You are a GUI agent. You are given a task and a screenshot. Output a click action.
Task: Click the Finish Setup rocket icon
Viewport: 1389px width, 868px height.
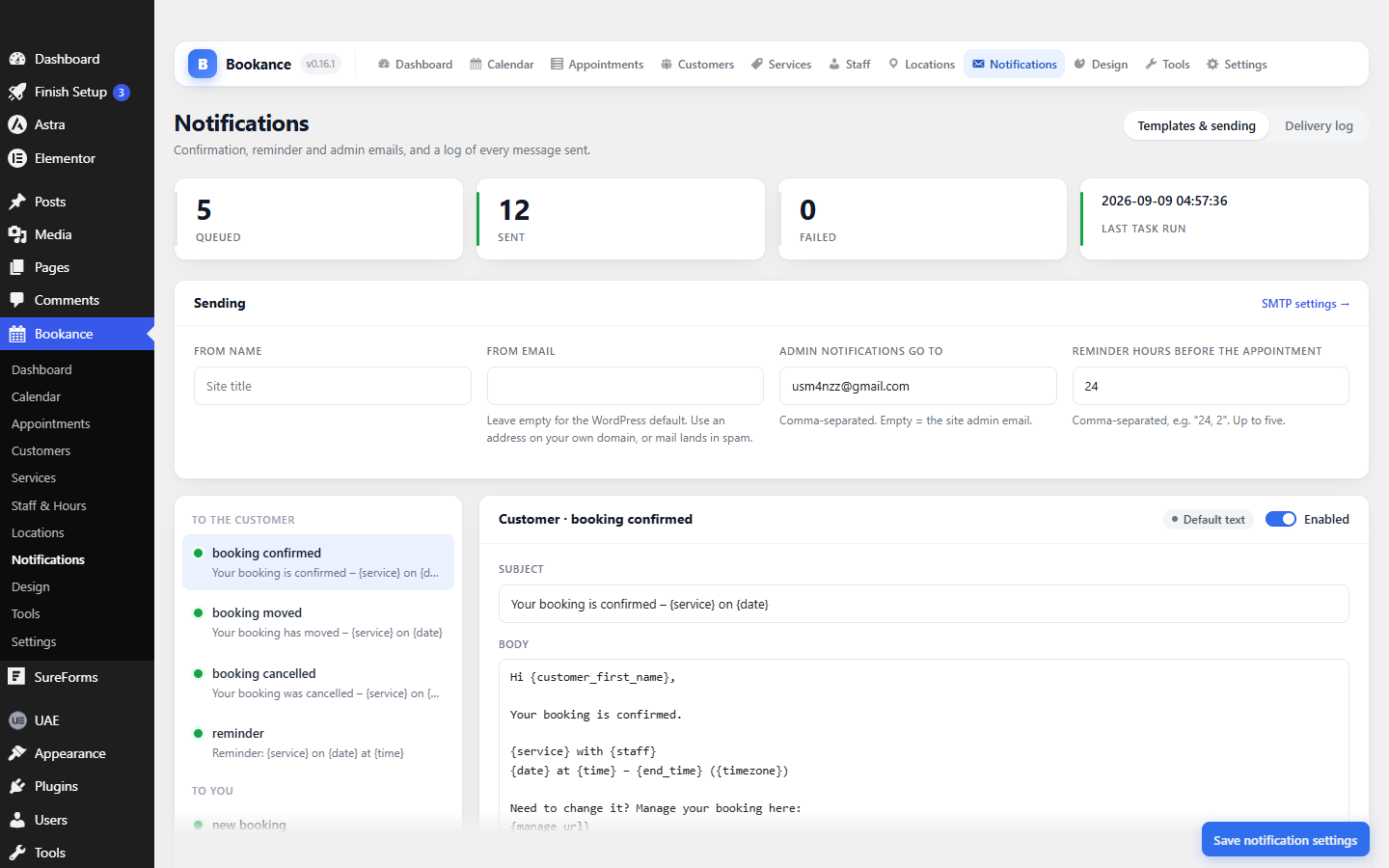pyautogui.click(x=17, y=92)
